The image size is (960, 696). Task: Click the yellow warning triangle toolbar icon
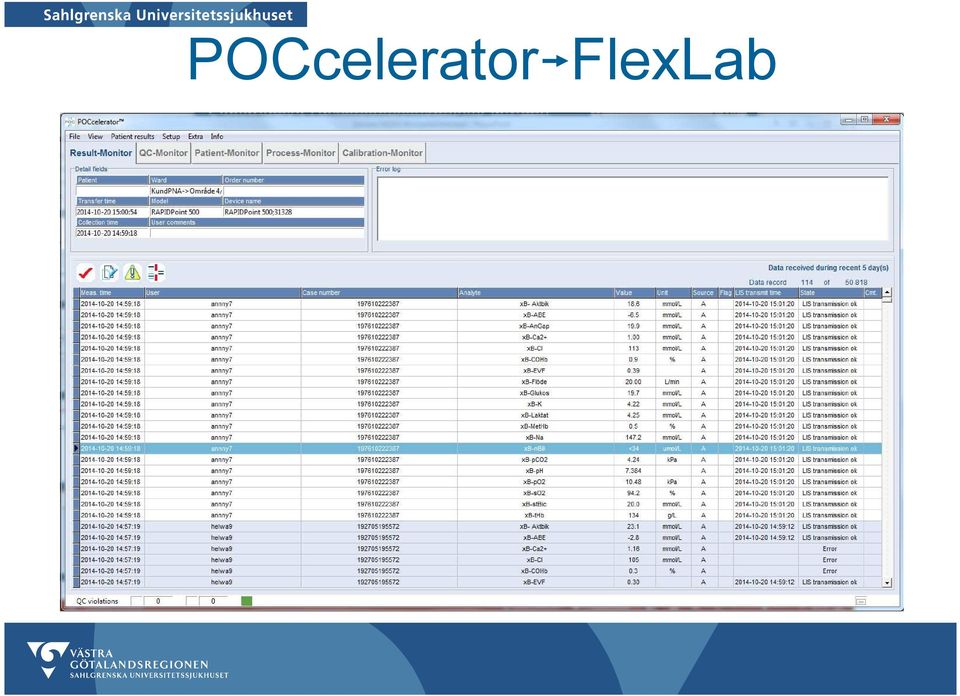(132, 272)
